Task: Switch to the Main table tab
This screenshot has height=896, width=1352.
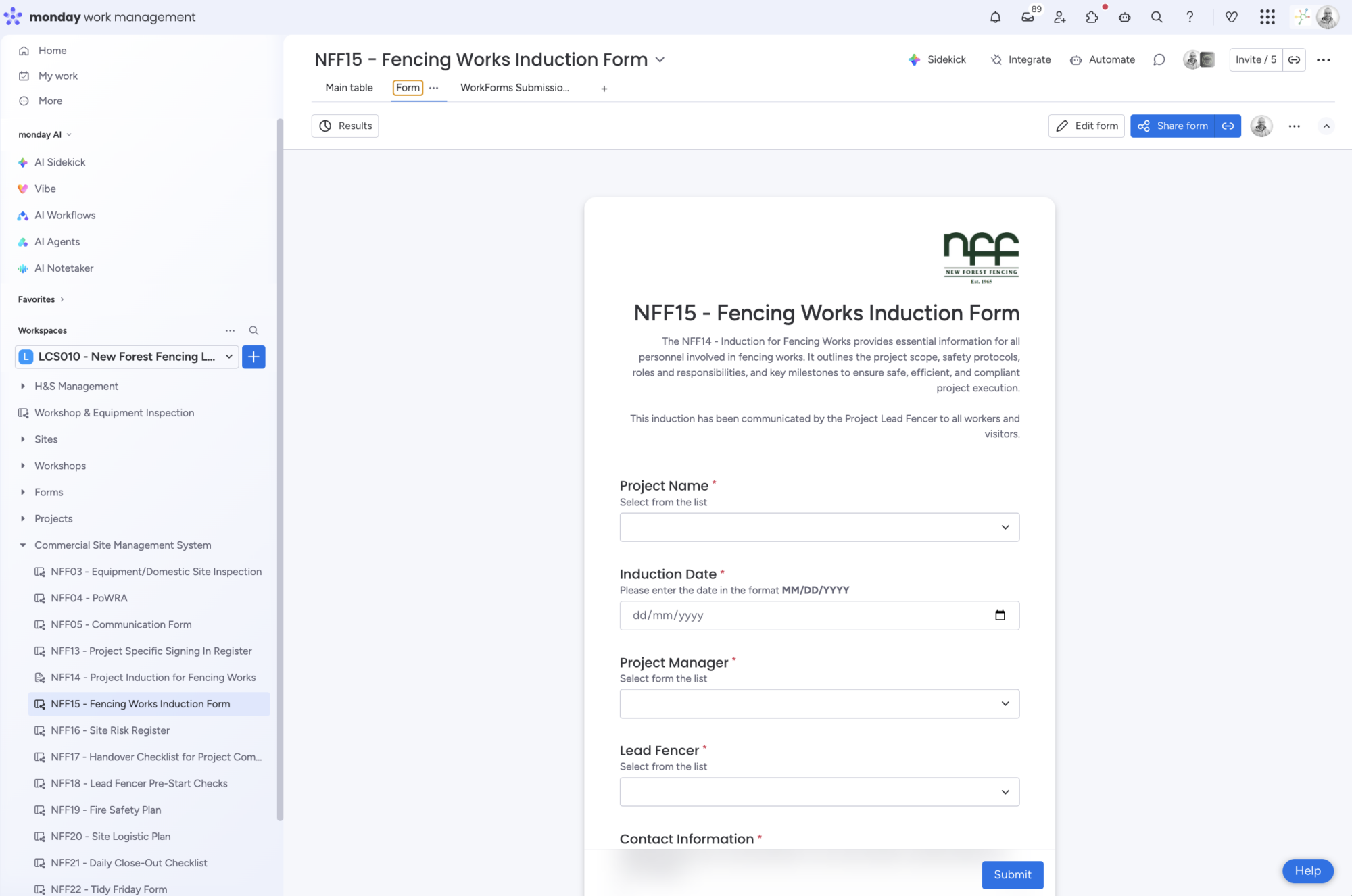Action: 349,88
